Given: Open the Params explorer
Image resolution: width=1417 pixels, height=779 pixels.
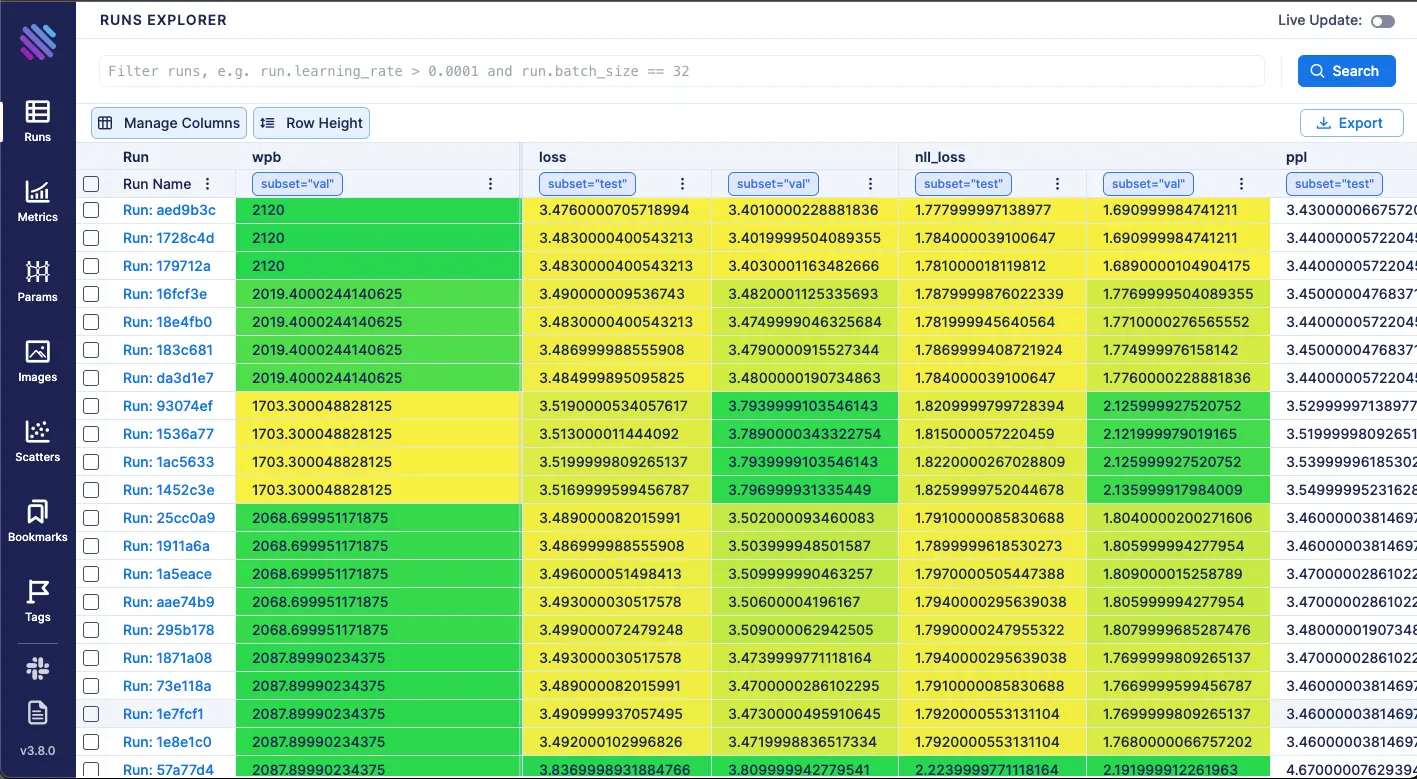Looking at the screenshot, I should 38,281.
